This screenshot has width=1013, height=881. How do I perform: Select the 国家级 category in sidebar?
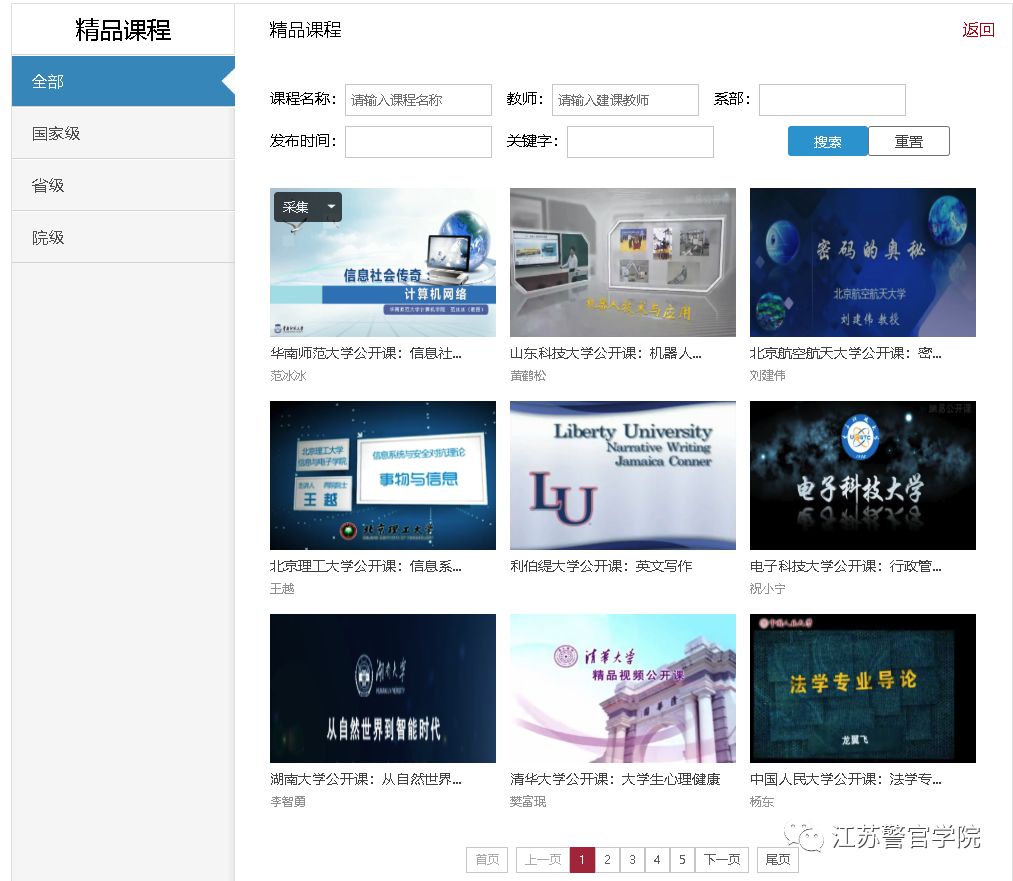click(123, 133)
